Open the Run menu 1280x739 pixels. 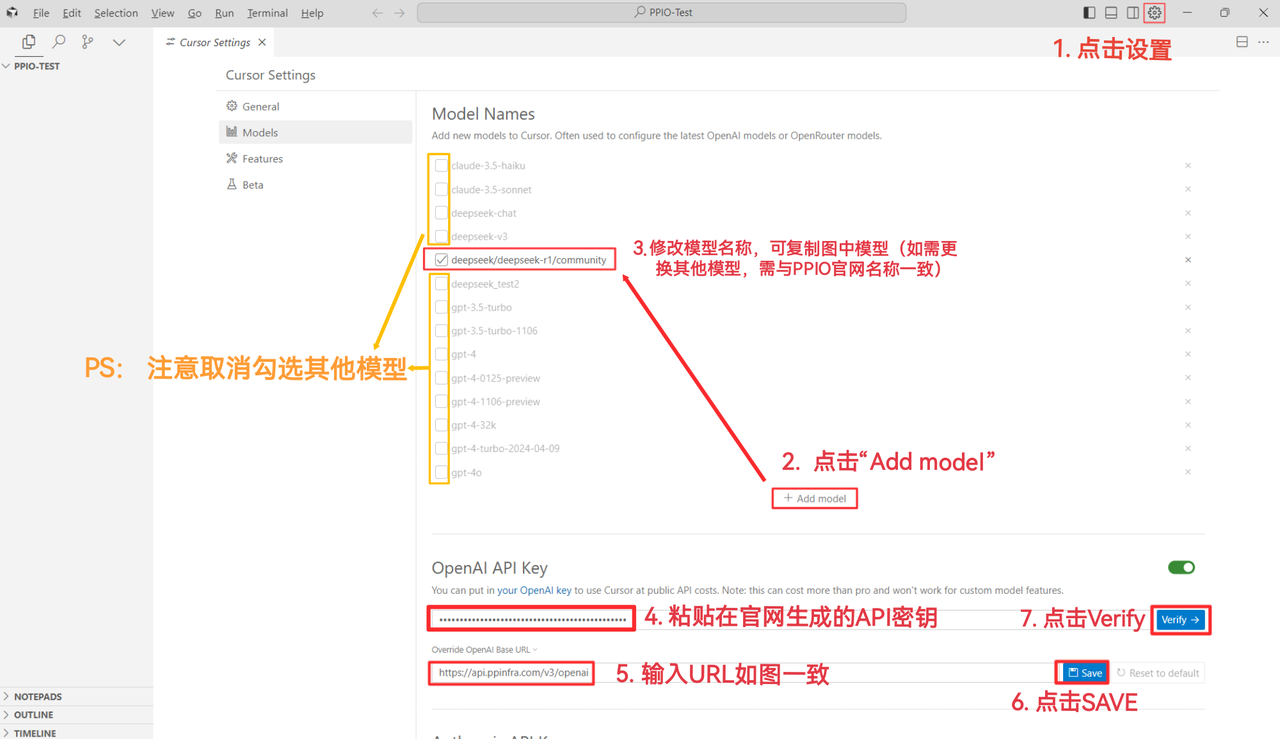click(224, 13)
